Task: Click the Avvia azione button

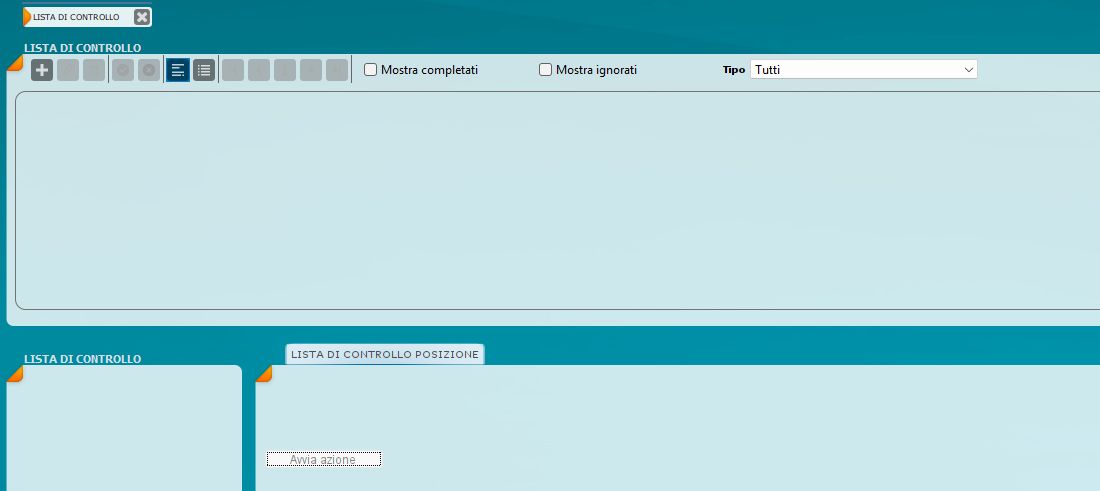Action: coord(323,459)
